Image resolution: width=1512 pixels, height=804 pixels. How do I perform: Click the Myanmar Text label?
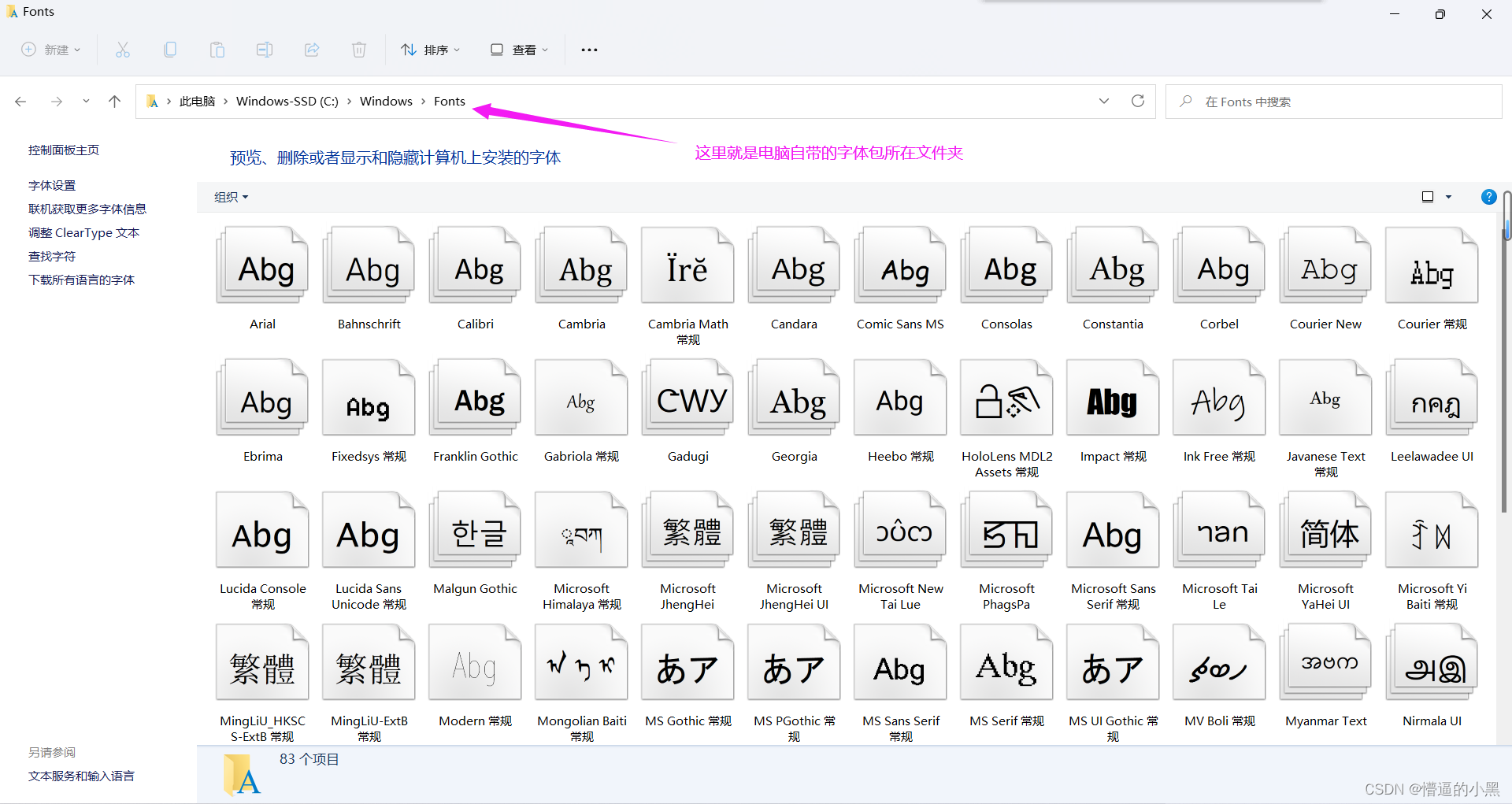click(1325, 721)
